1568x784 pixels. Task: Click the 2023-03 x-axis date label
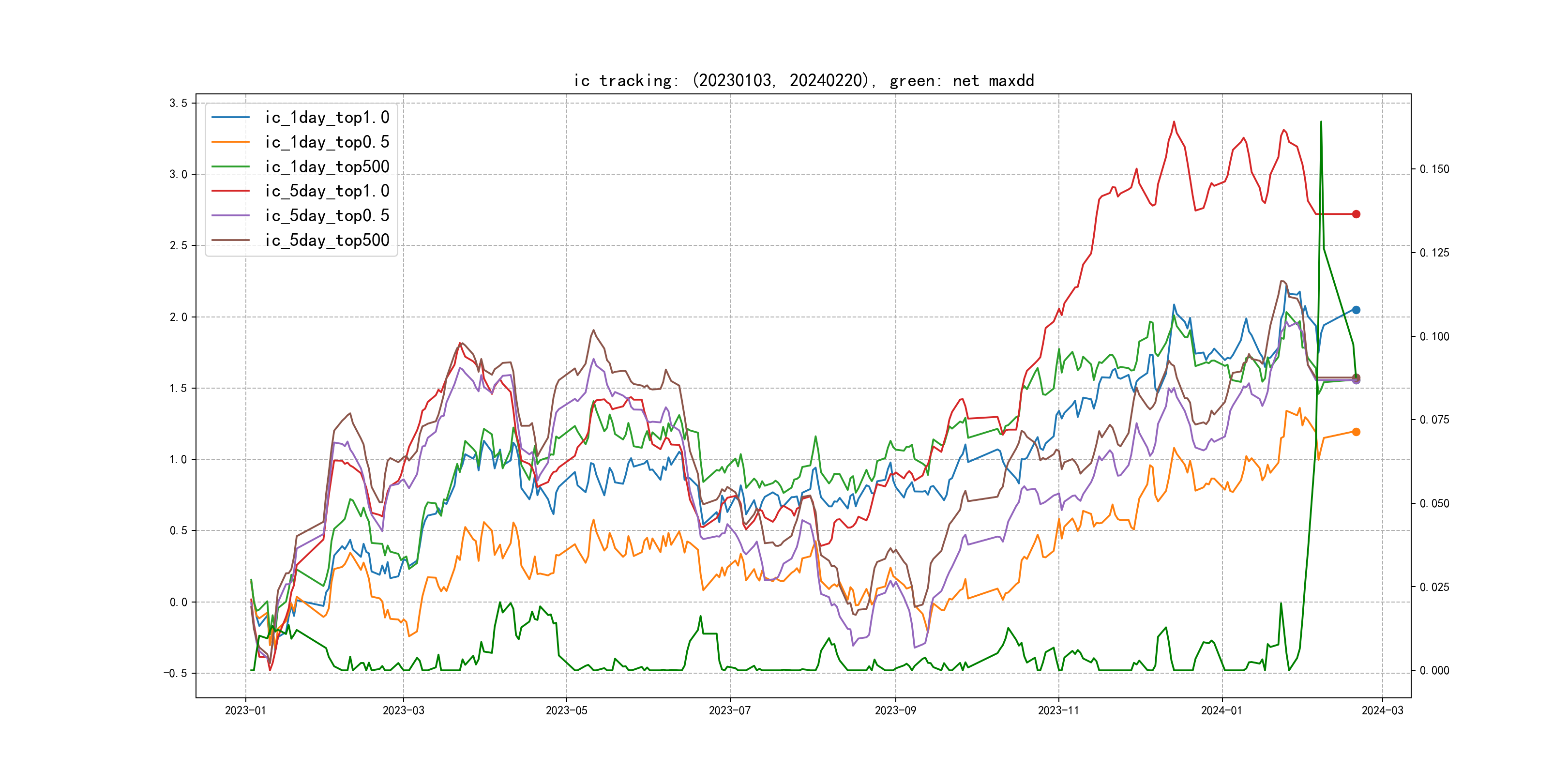coord(403,710)
